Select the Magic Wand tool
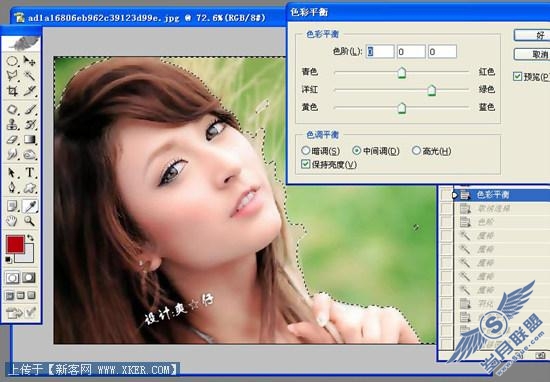The image size is (550, 382). tap(30, 75)
